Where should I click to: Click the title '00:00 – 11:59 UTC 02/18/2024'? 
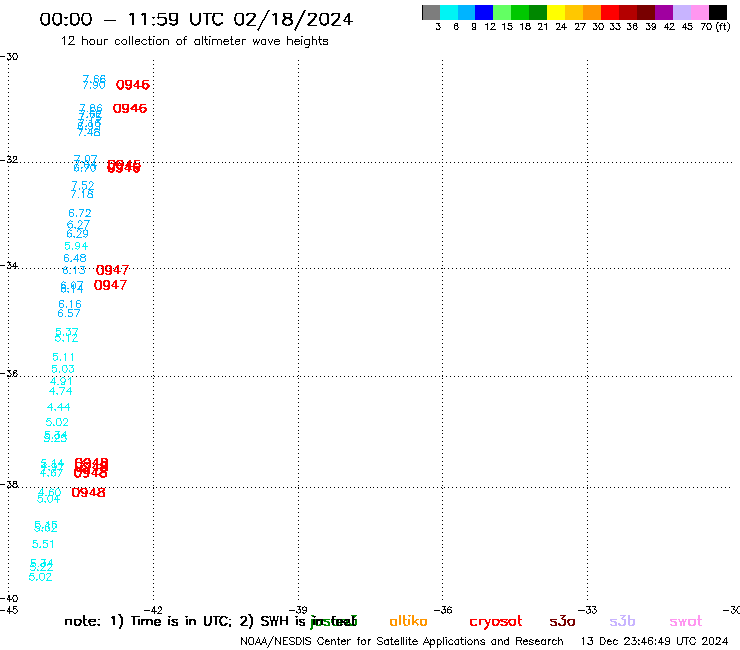click(x=196, y=19)
